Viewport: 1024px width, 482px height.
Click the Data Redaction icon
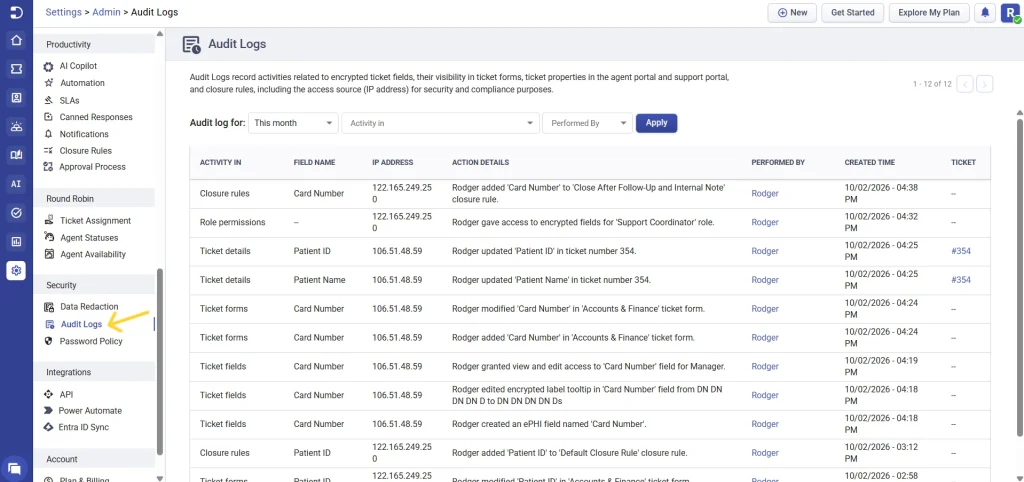(48, 307)
